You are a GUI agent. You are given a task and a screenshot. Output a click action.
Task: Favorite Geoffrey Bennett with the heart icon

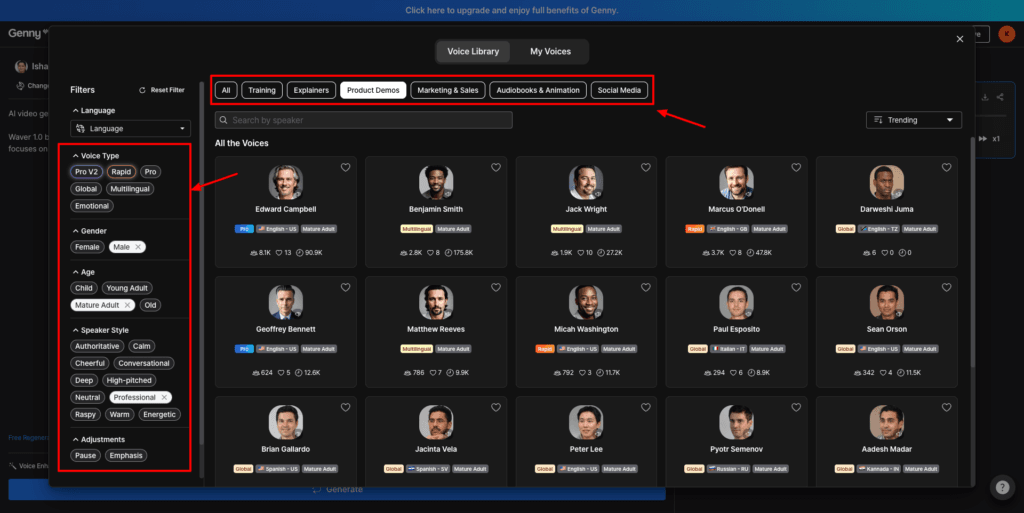[x=345, y=288]
